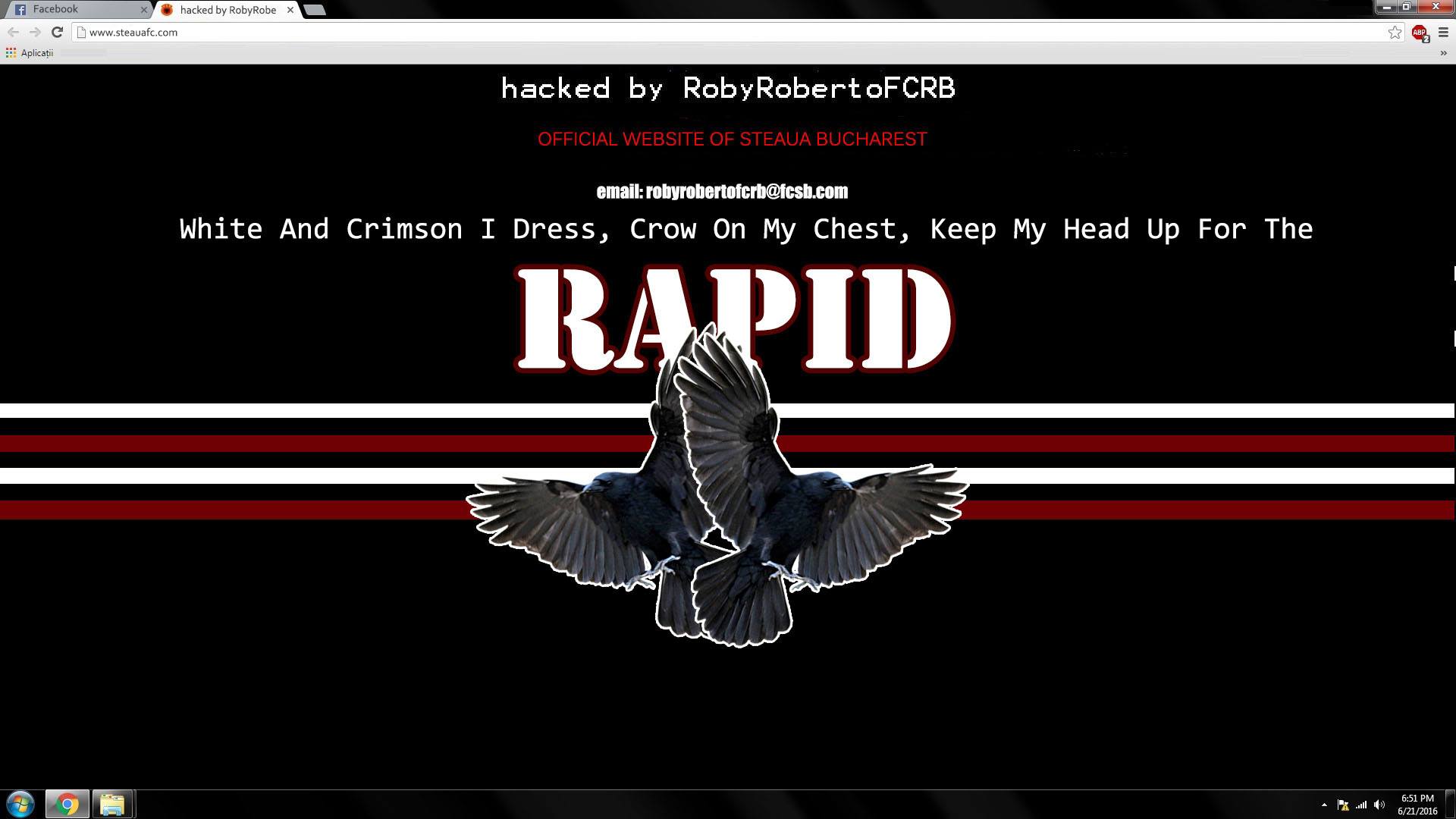1456x819 pixels.
Task: Open network signal status icon
Action: (1361, 805)
